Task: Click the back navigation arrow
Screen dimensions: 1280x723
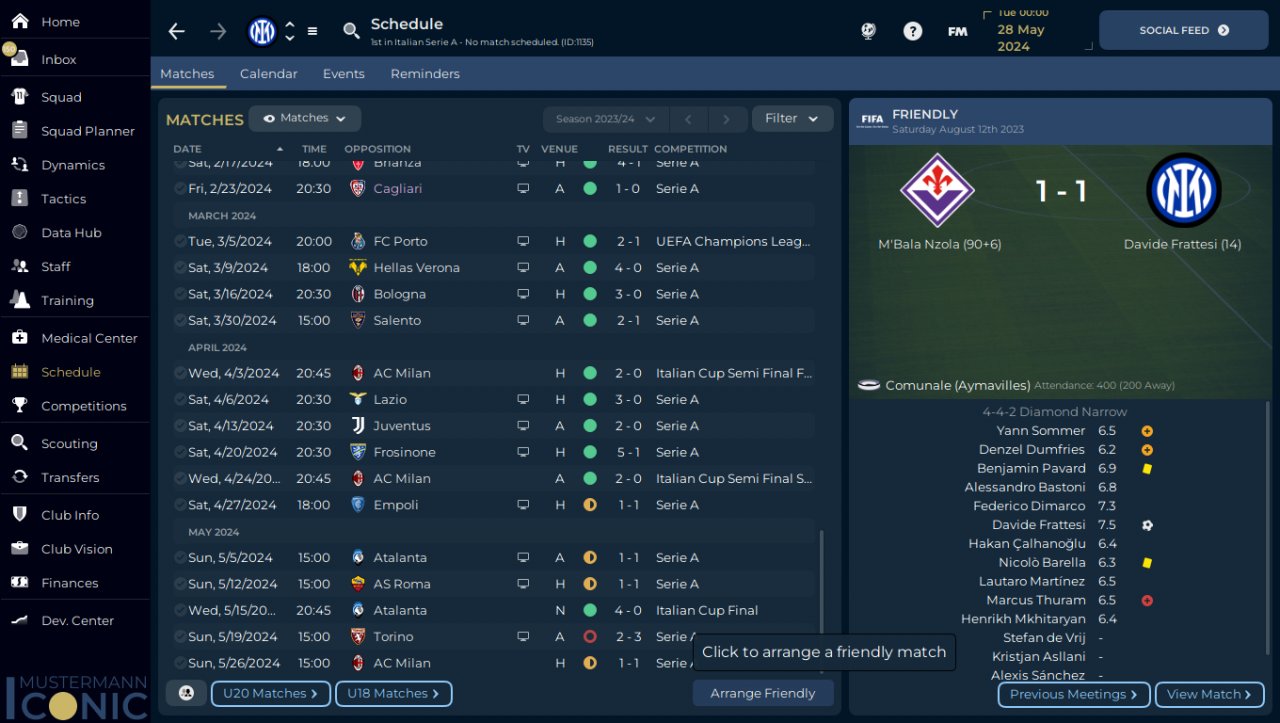Action: coord(177,31)
